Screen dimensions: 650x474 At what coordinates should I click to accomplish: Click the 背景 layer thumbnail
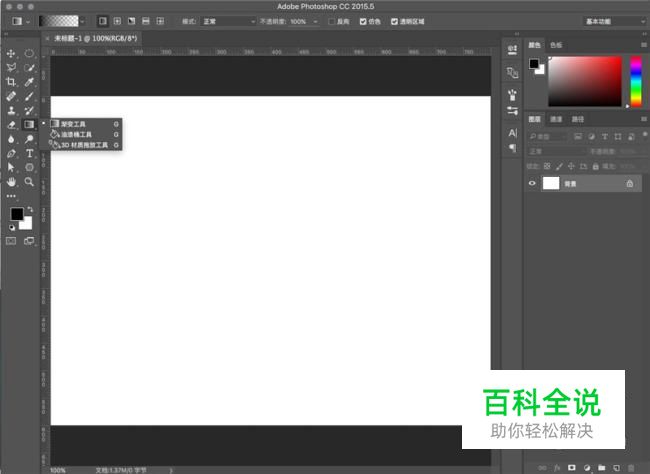551,184
